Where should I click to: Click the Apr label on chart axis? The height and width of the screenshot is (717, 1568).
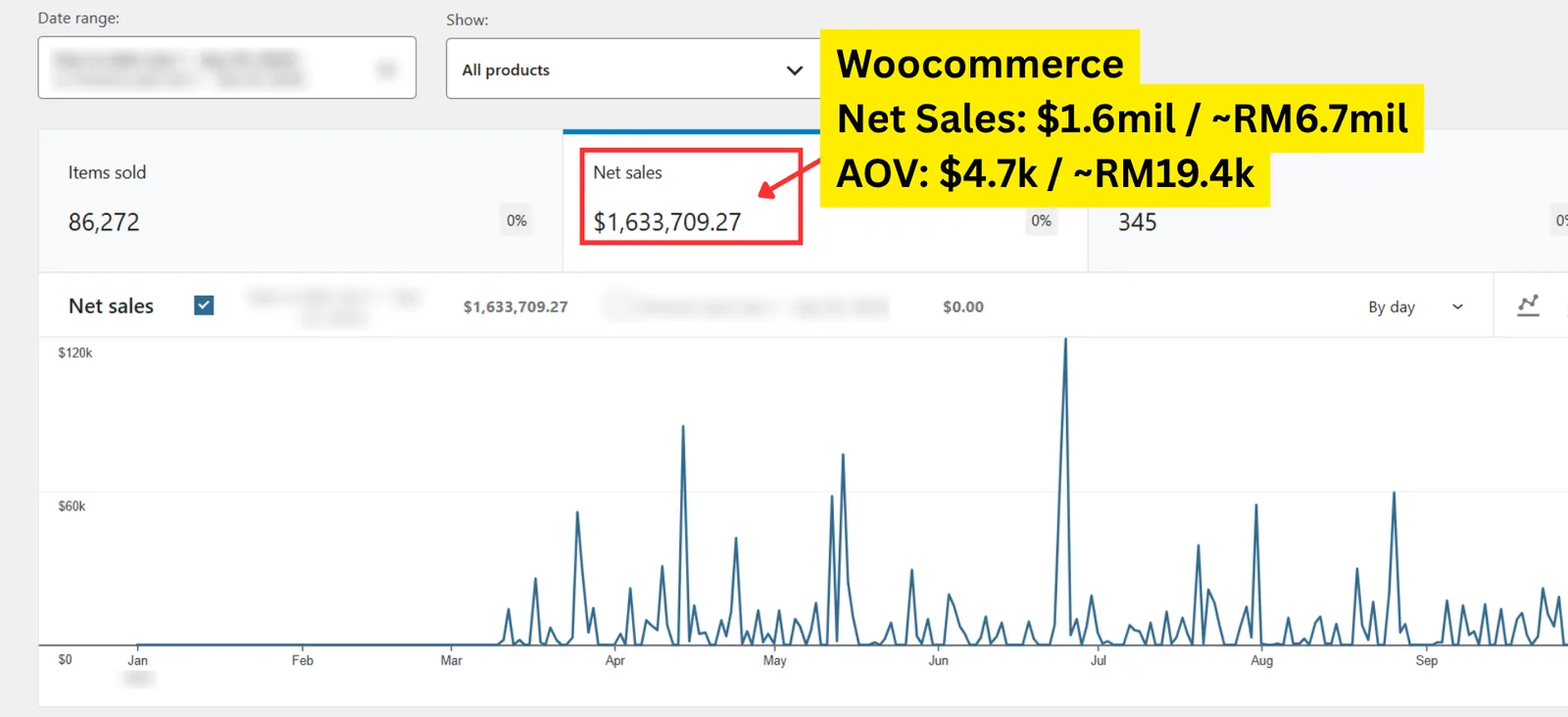(x=615, y=660)
